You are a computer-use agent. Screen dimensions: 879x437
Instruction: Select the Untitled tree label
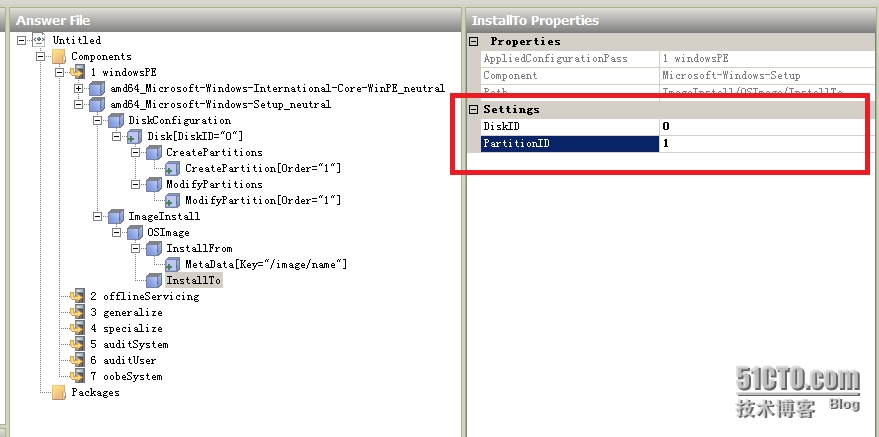[x=77, y=40]
